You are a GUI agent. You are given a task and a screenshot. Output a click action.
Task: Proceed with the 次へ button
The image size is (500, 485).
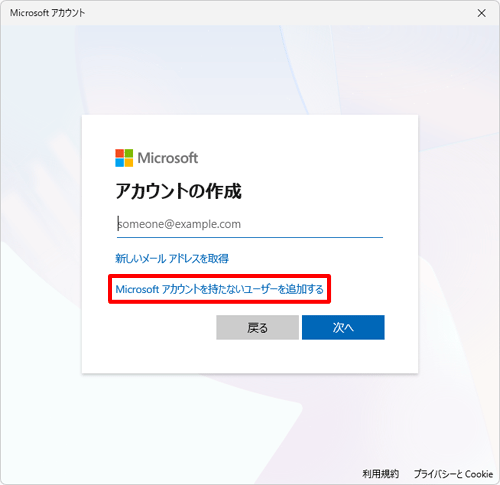pos(343,327)
